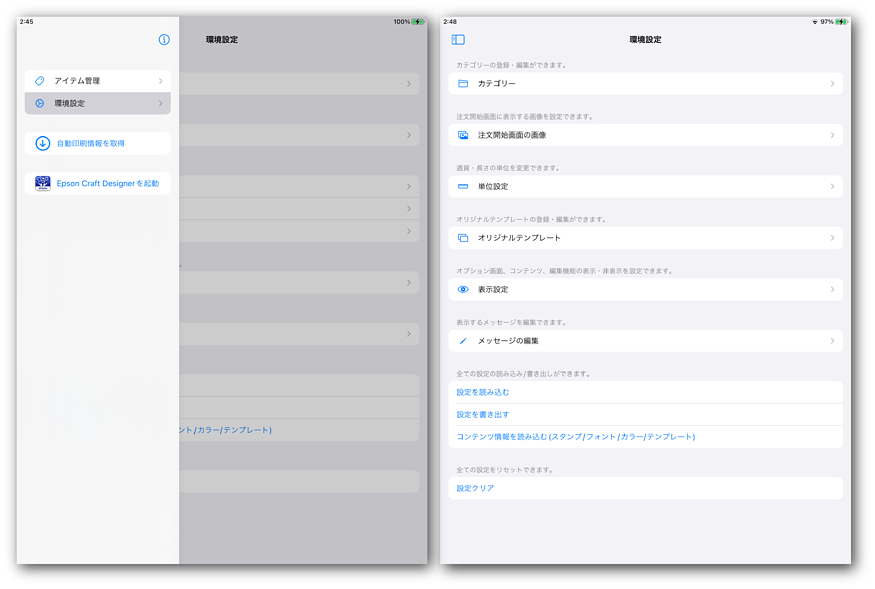875x589 pixels.
Task: Select アイテム管理 in the sidebar menu
Action: (77, 81)
